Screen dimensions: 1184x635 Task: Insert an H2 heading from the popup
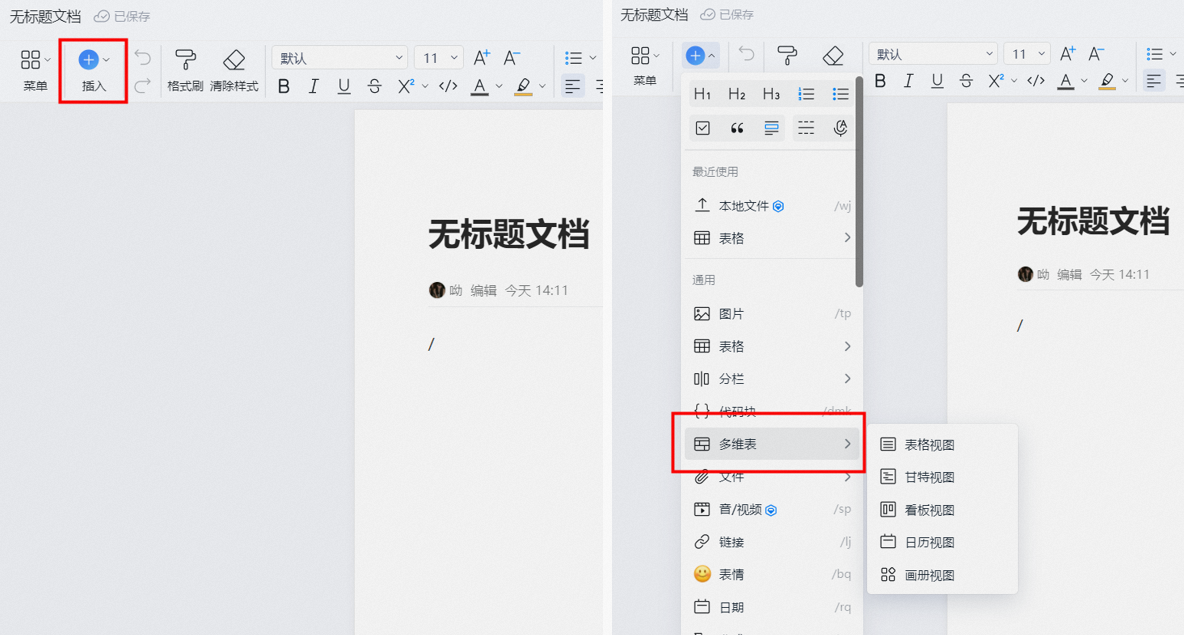(737, 94)
